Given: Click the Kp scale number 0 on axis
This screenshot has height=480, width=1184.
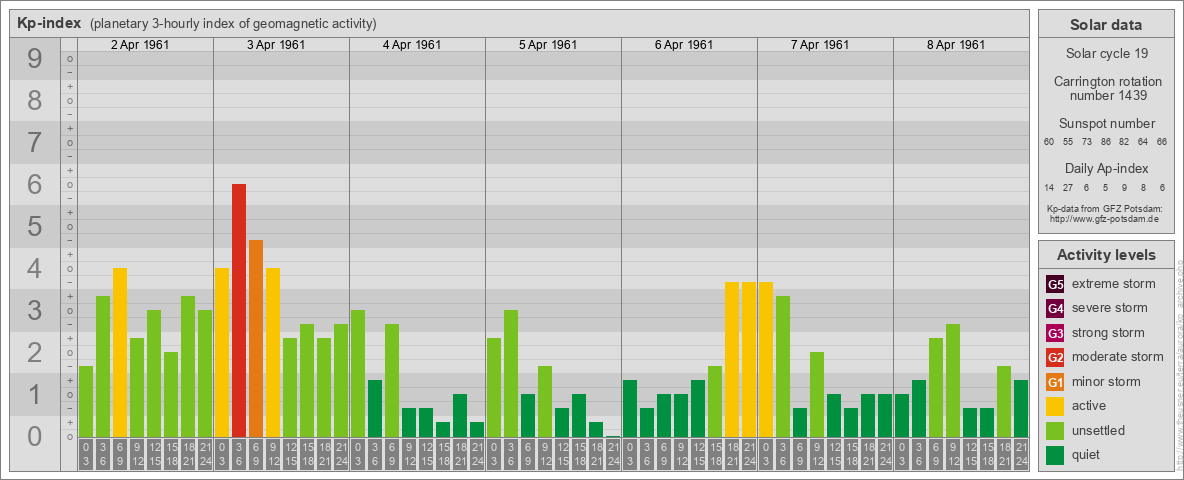Looking at the screenshot, I should pos(35,436).
